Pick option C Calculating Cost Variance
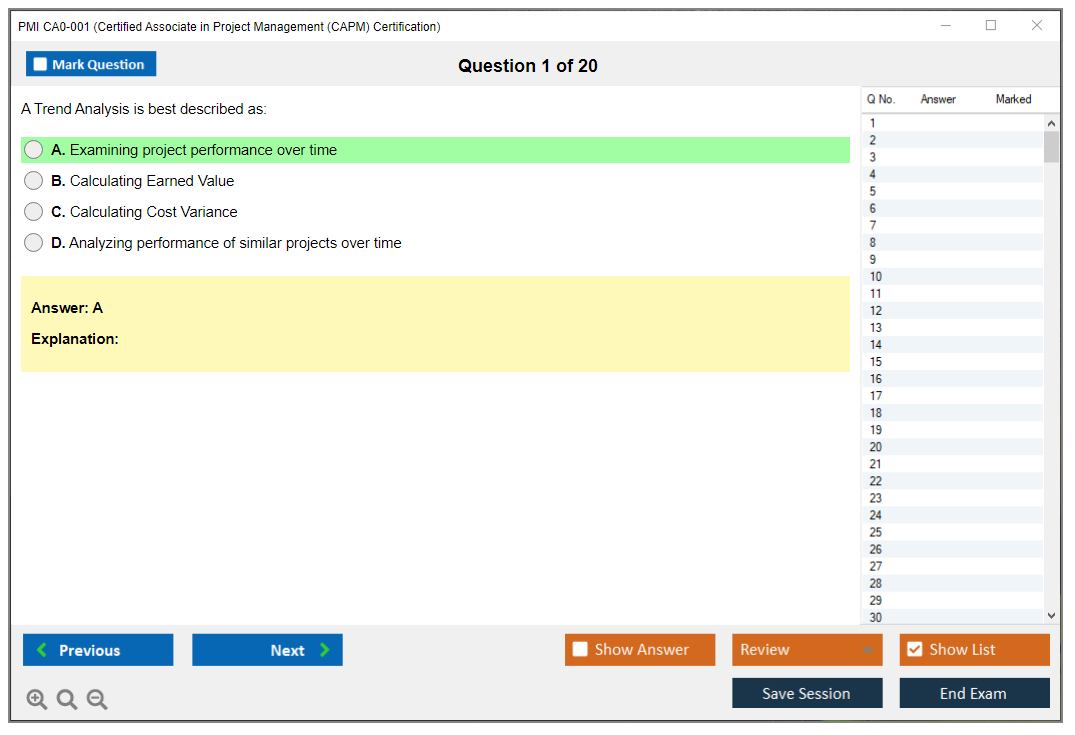Viewport: 1075px width, 735px height. tap(33, 212)
